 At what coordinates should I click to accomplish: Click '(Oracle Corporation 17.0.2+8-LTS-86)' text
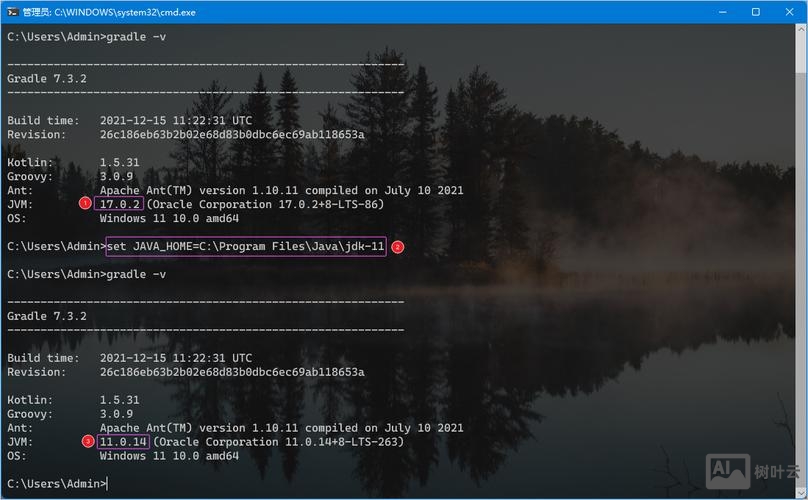265,204
